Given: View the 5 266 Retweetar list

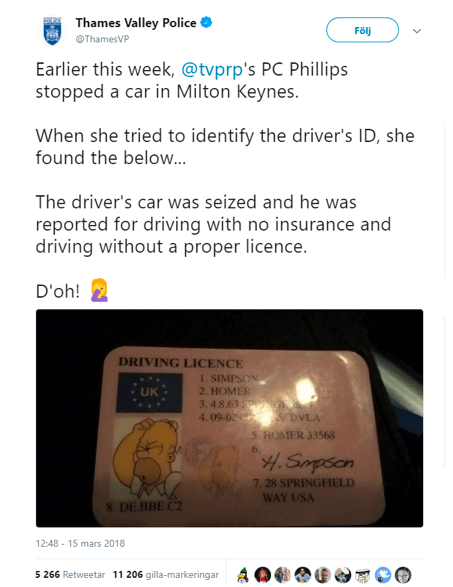Looking at the screenshot, I should click(70, 575).
